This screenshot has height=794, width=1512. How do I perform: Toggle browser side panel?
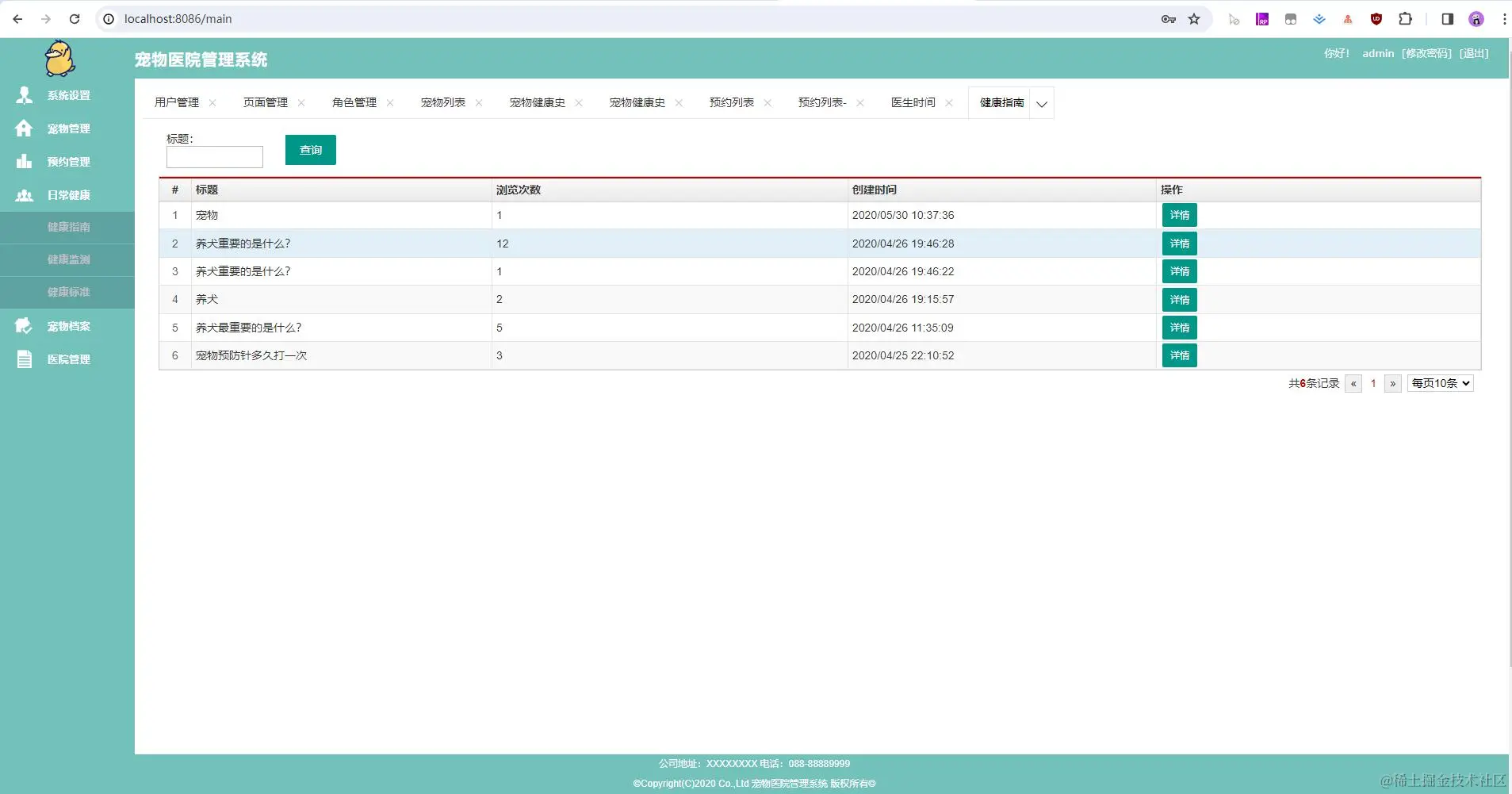point(1447,19)
